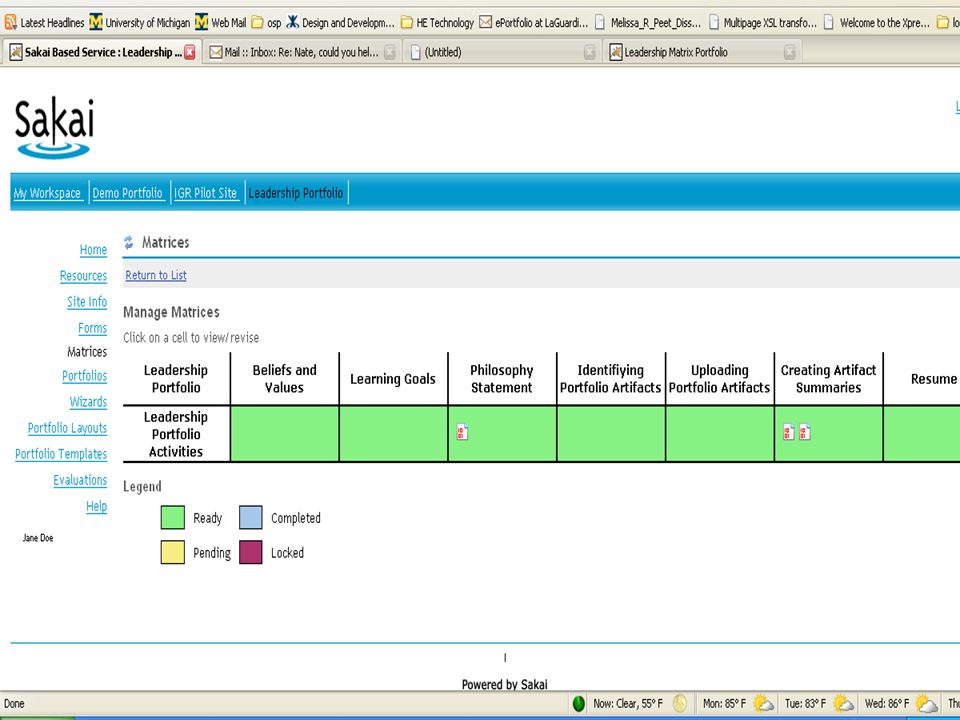Open Help in the sidebar
Viewport: 960px width, 720px height.
point(96,506)
